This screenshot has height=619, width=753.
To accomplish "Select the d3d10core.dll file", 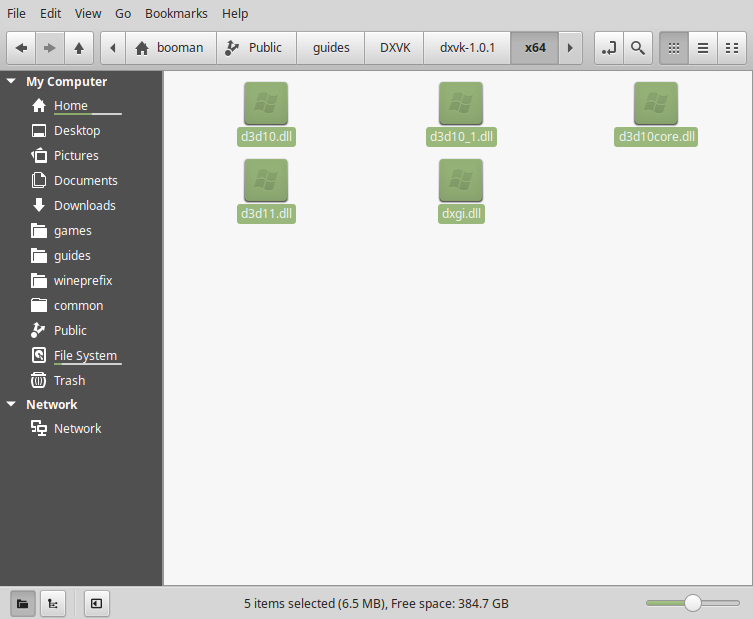I will 656,114.
